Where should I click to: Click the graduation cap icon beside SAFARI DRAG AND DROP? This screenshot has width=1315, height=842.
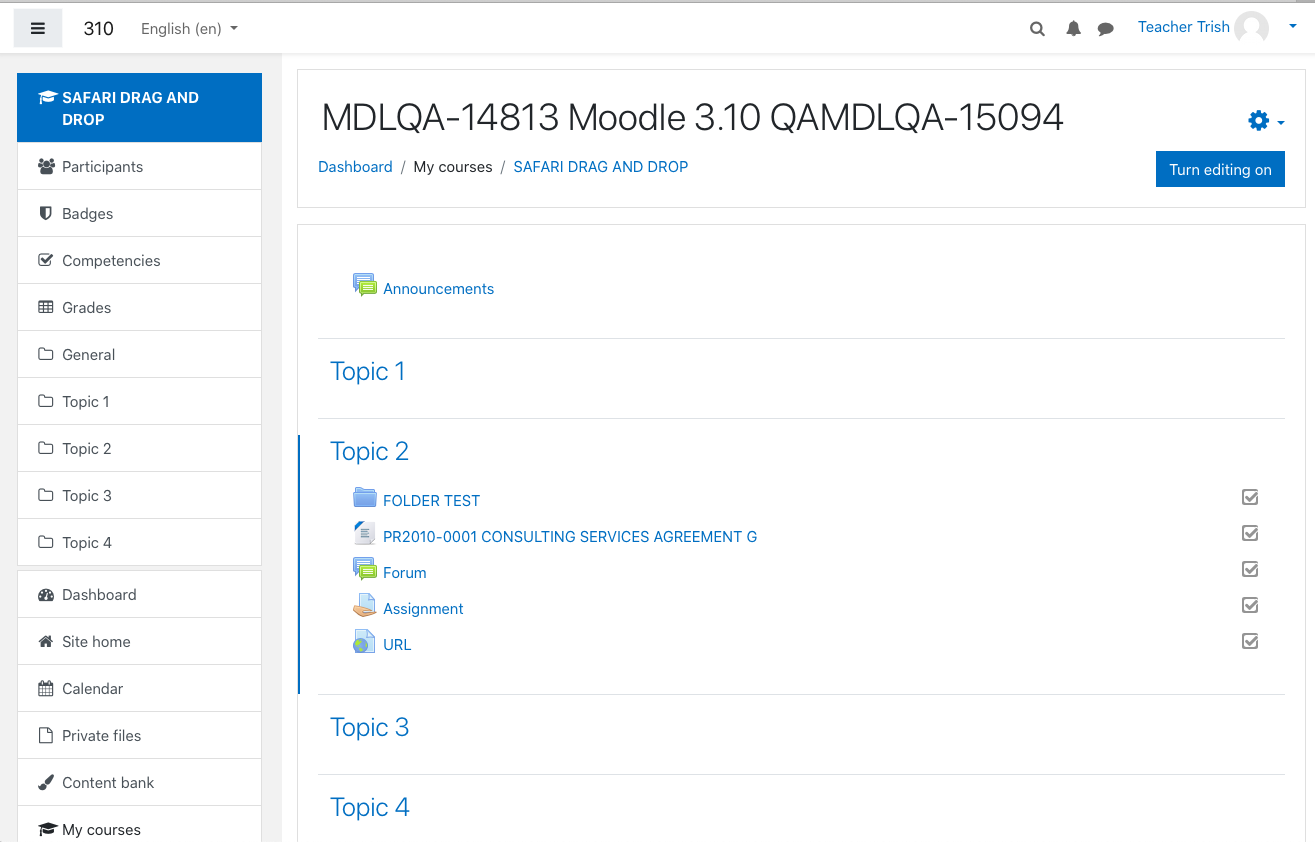click(x=47, y=97)
